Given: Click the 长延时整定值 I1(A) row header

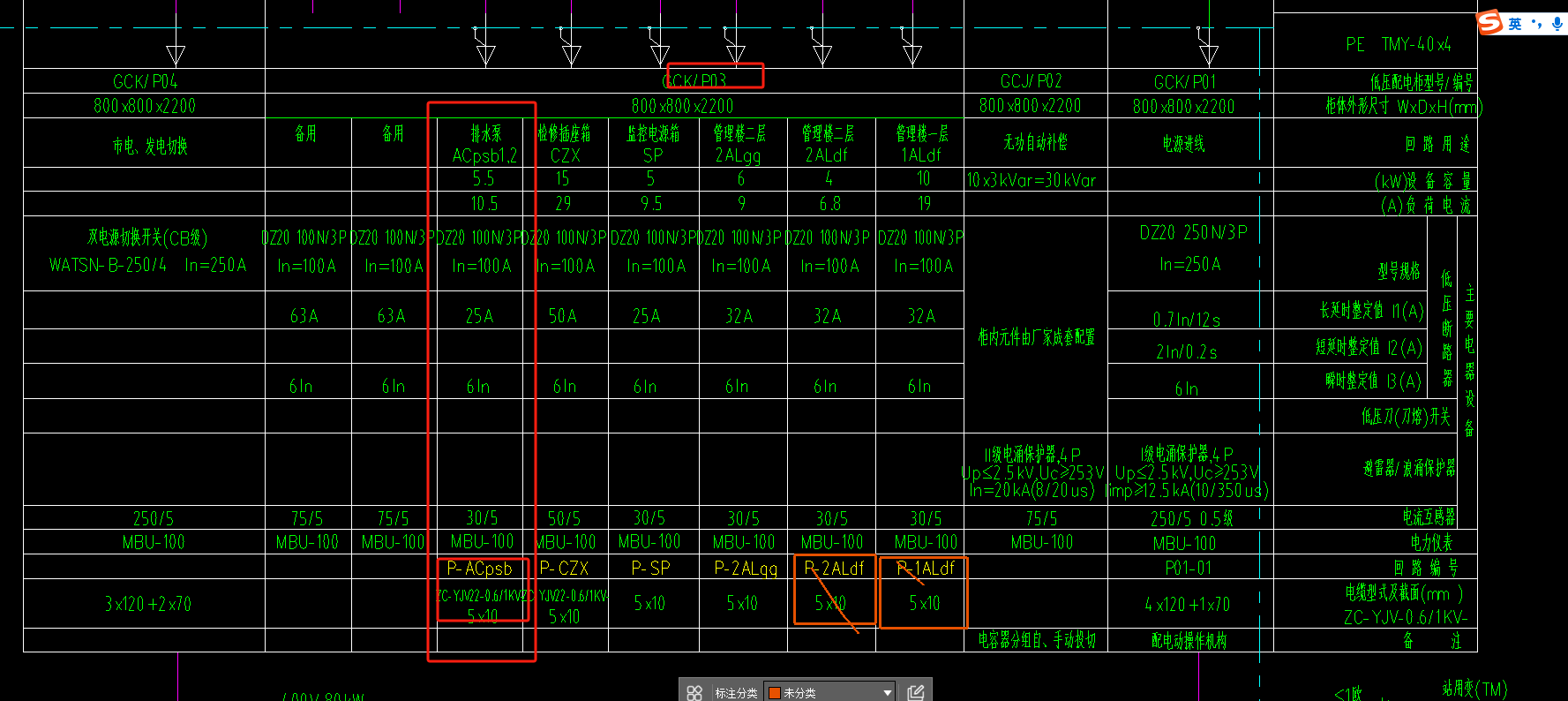Looking at the screenshot, I should (1372, 311).
